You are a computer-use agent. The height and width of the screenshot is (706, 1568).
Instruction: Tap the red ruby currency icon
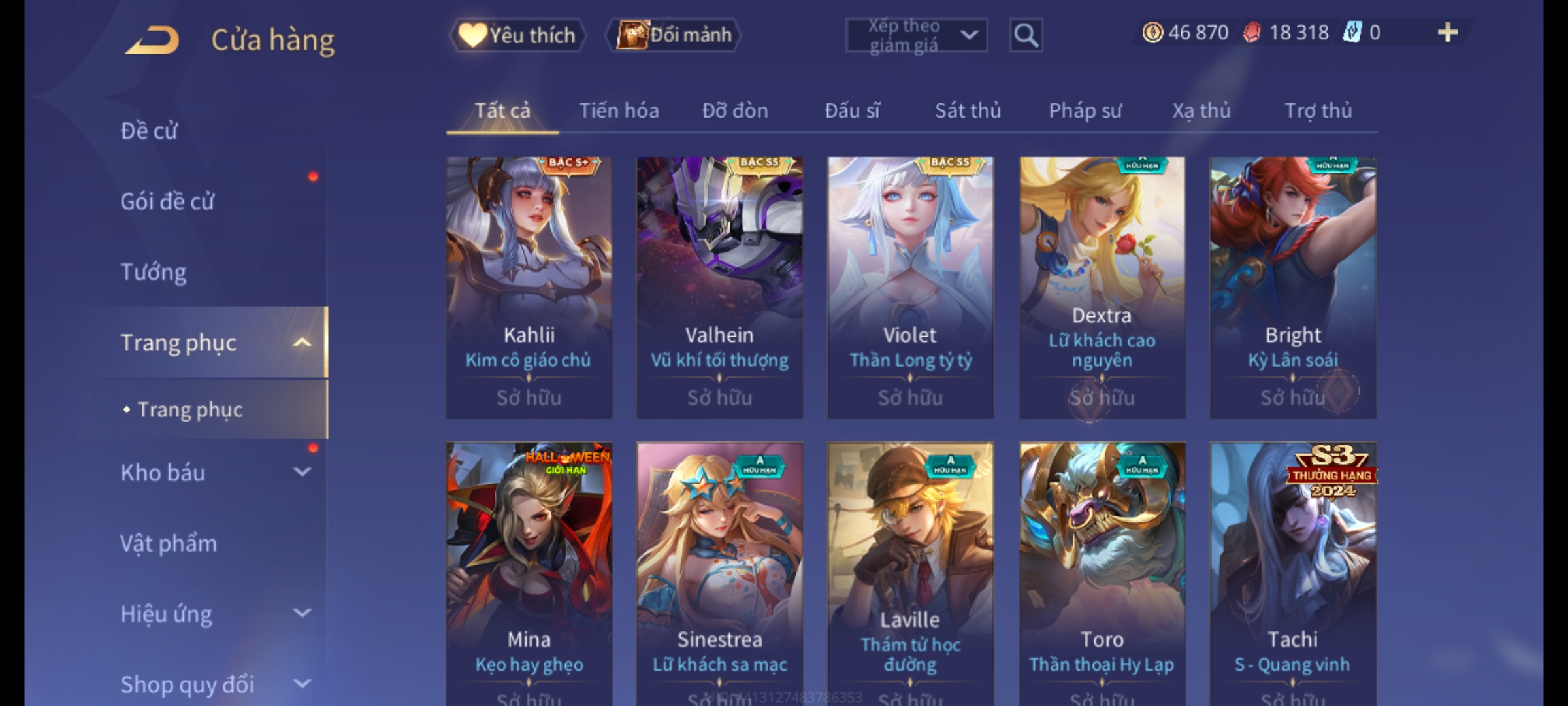click(1252, 33)
